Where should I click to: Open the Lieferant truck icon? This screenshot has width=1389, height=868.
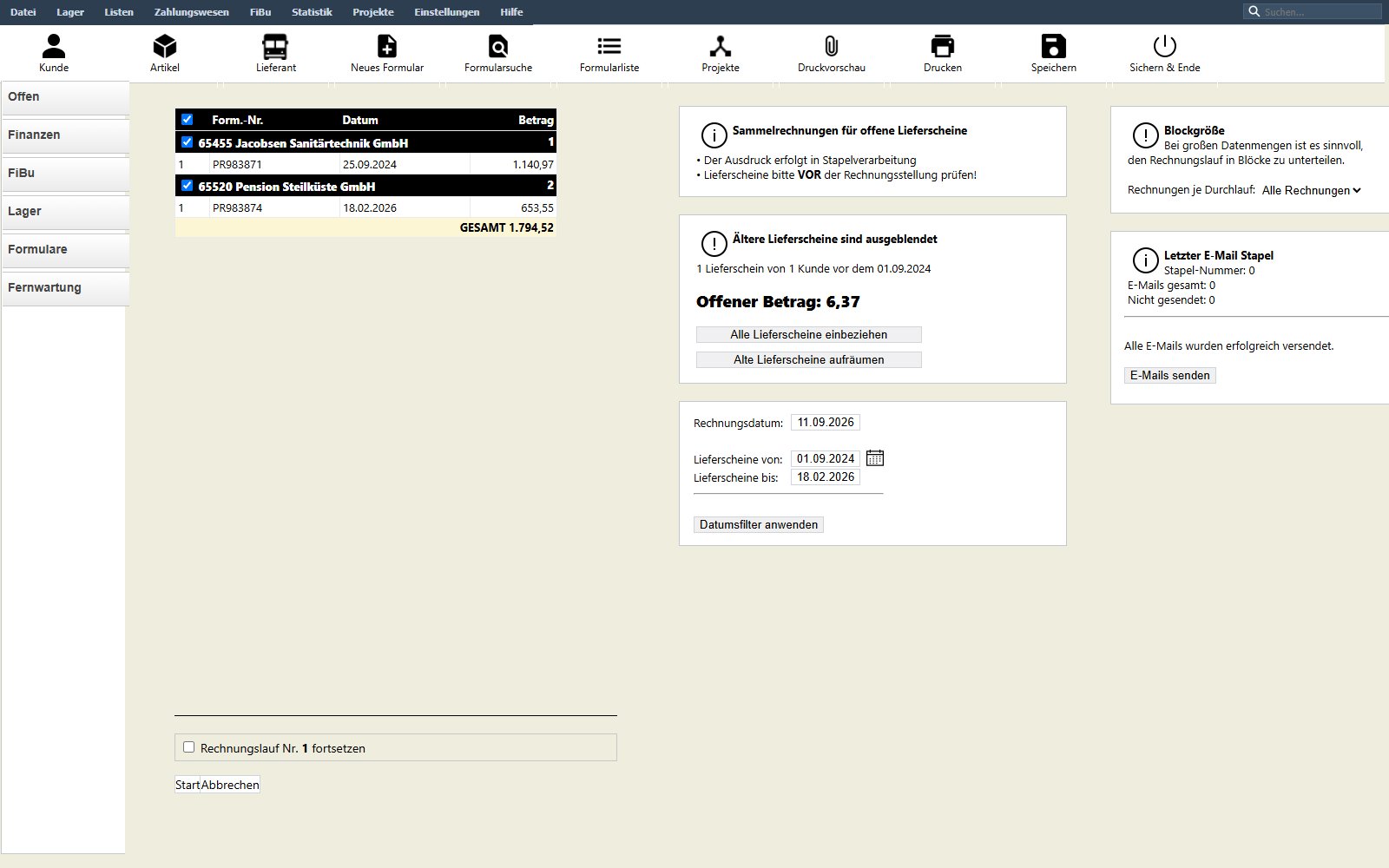(x=275, y=46)
